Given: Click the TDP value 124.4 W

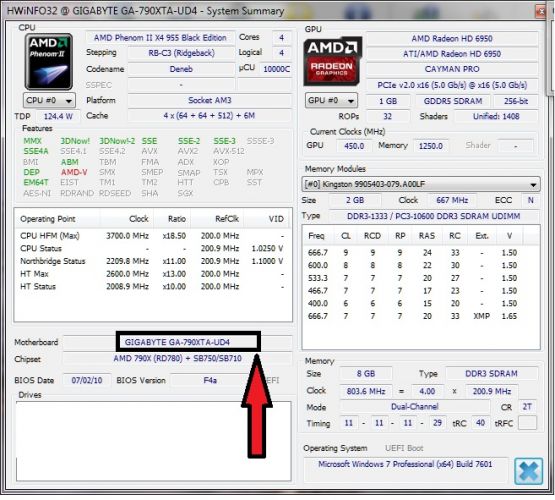Looking at the screenshot, I should pos(58,116).
